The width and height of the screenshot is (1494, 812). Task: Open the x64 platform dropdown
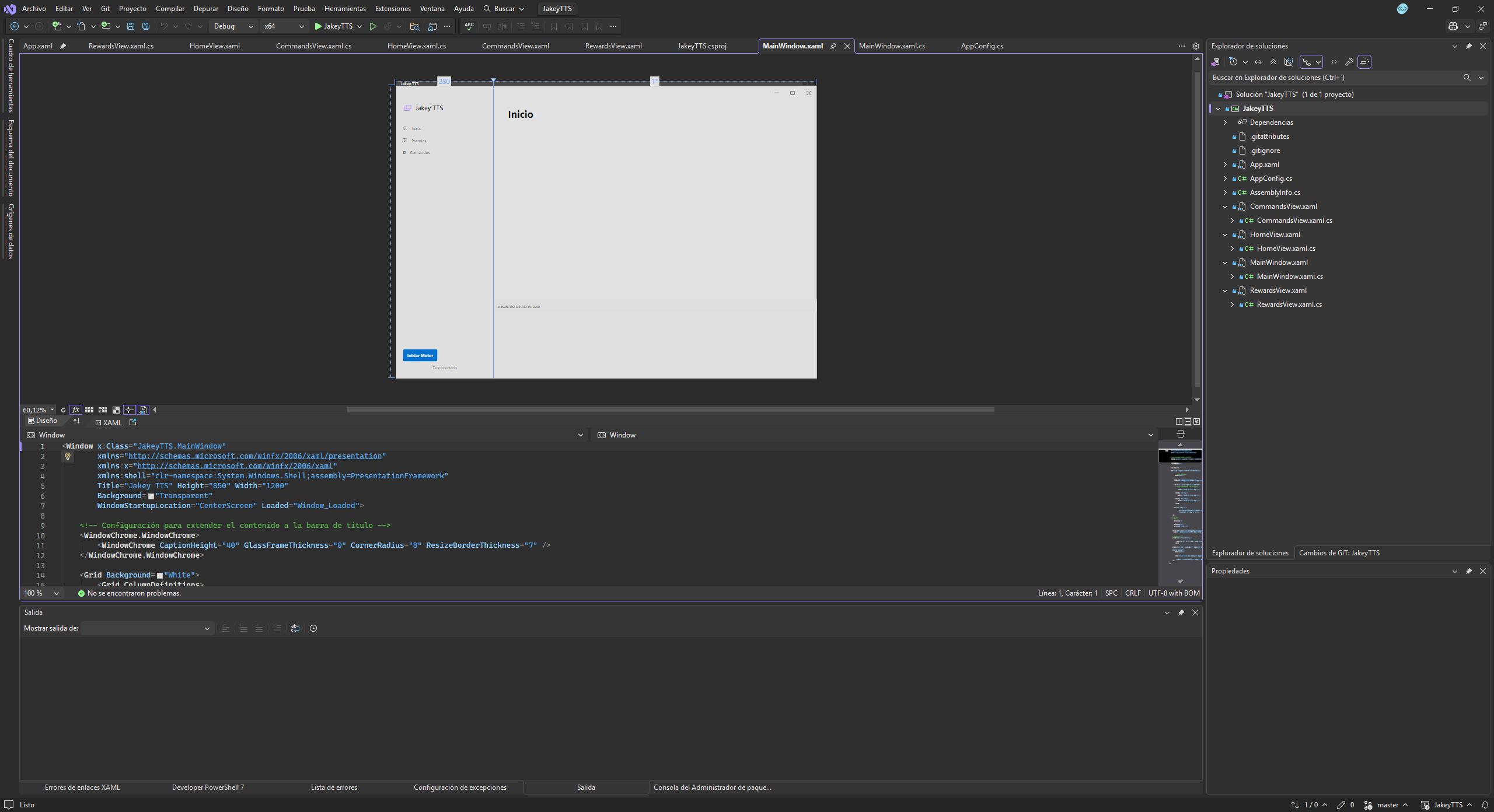point(284,26)
